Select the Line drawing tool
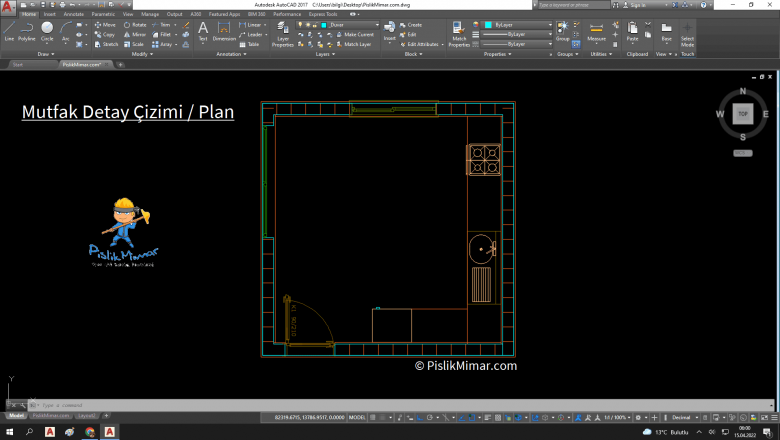This screenshot has width=780, height=440. tap(9, 31)
